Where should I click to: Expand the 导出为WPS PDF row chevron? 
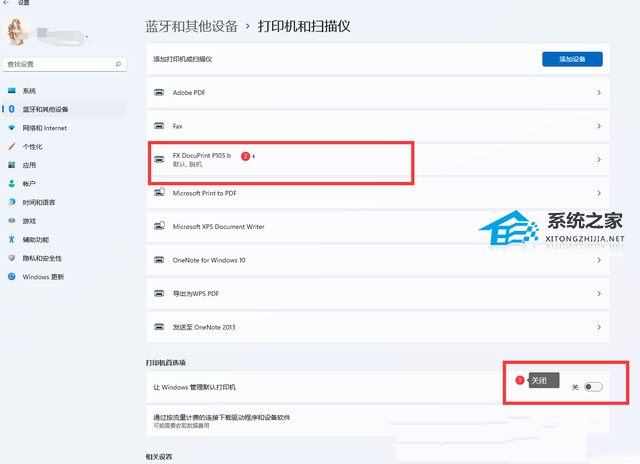point(598,294)
